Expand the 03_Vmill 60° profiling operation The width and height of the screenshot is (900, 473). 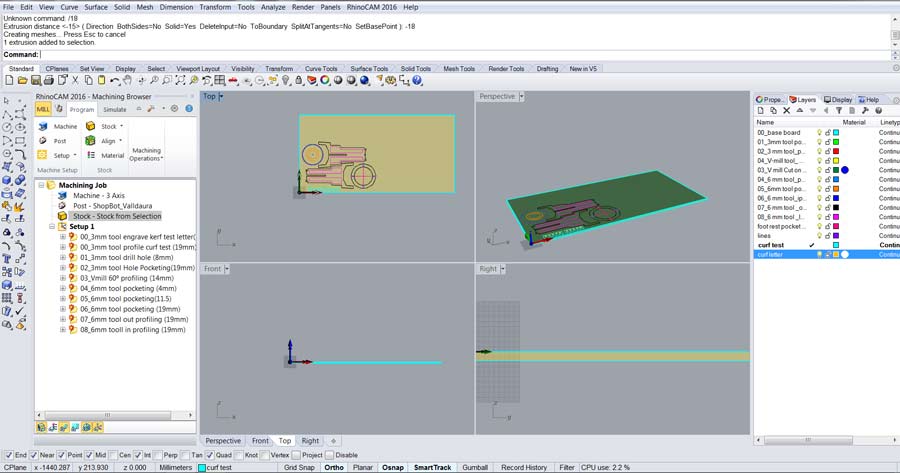tap(63, 279)
